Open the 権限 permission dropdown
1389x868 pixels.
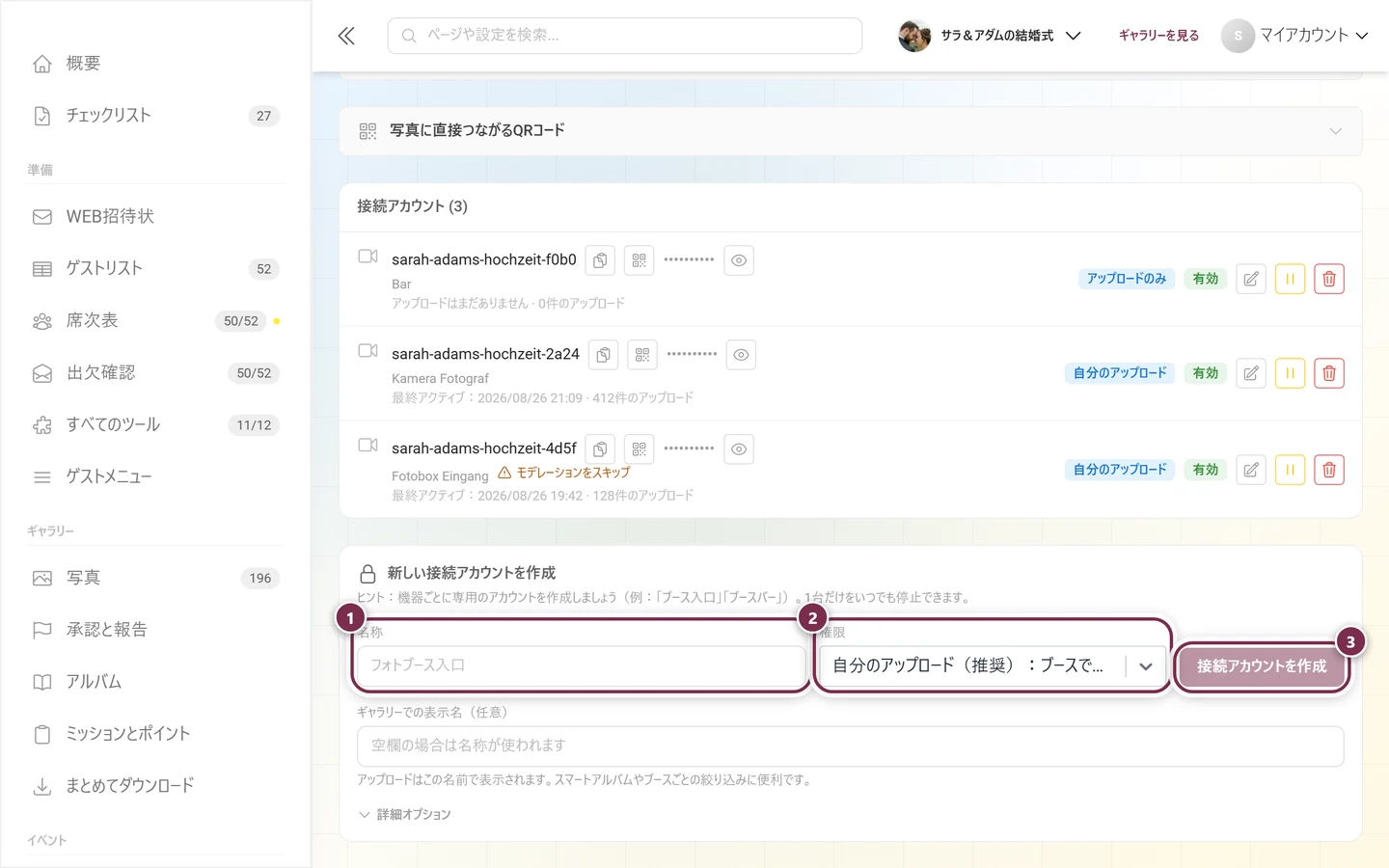click(994, 665)
